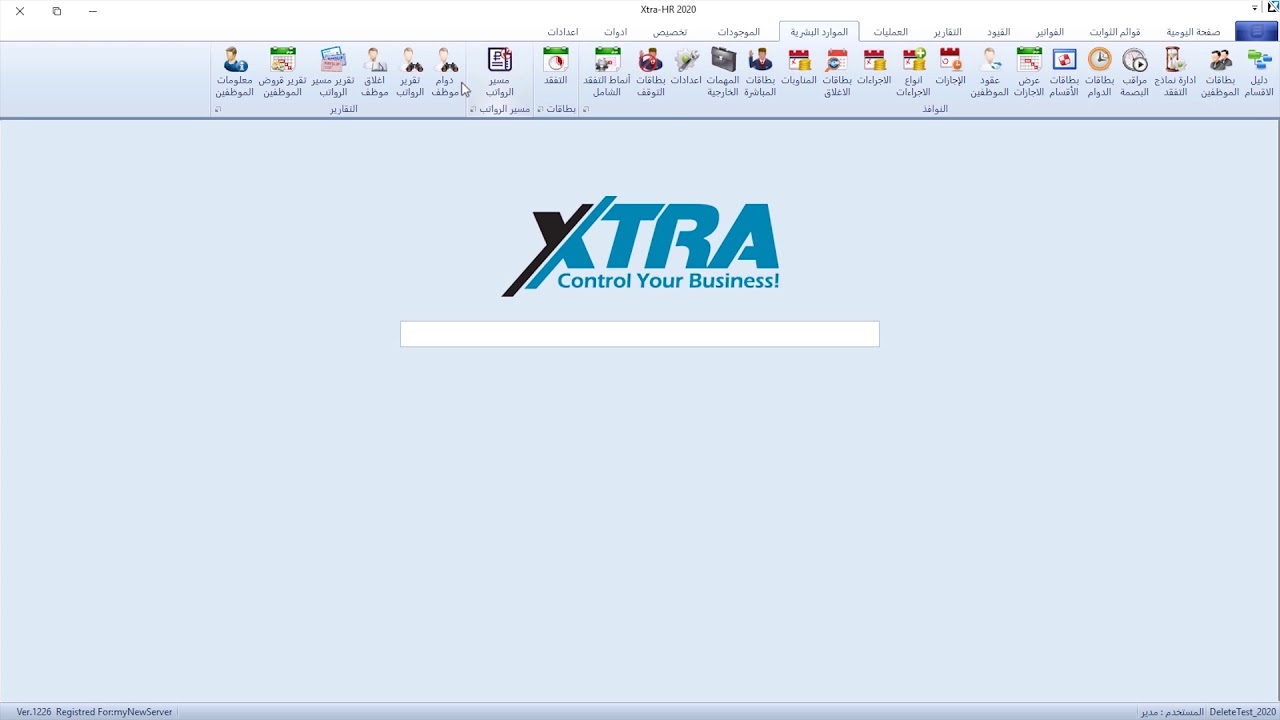This screenshot has height=720, width=1280.
Task: Open ادارة نماذج التفقد hourglass icon
Action: (x=1174, y=72)
